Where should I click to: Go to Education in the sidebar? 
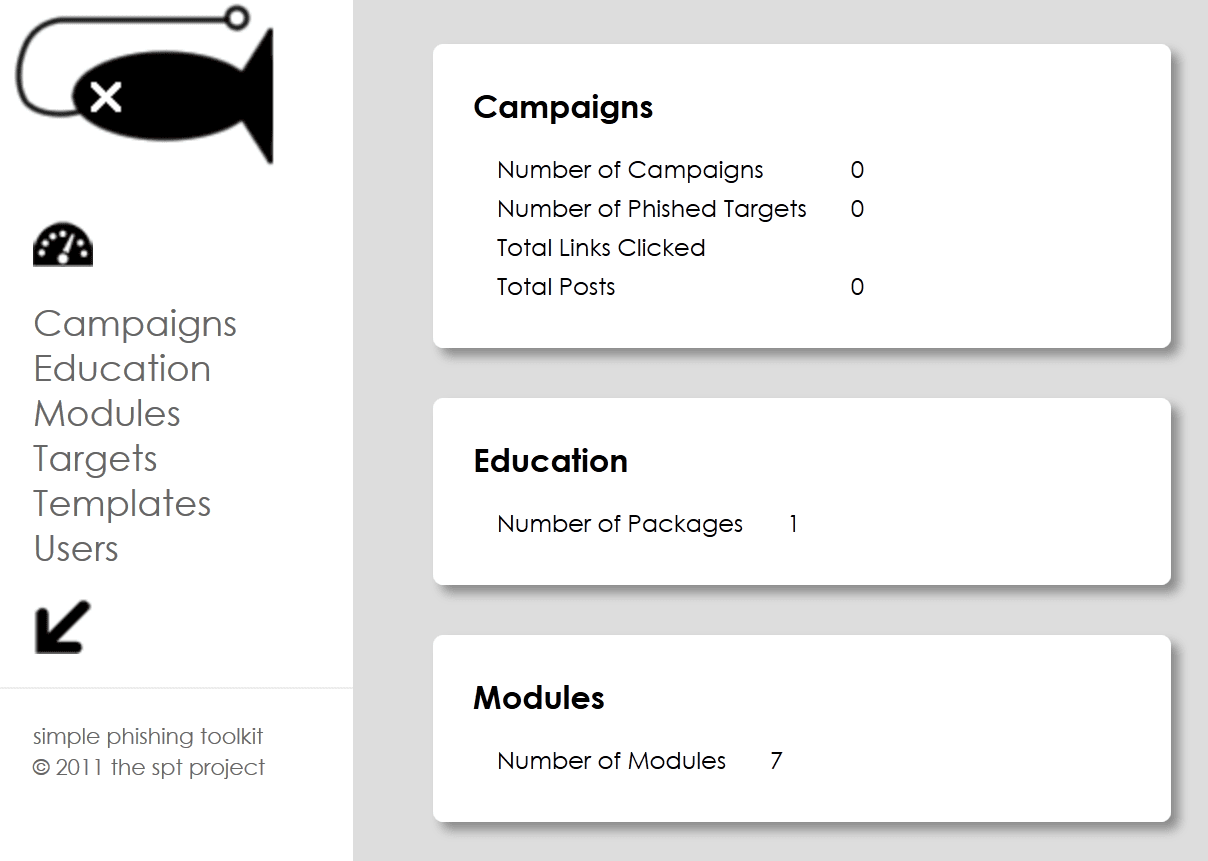point(122,369)
